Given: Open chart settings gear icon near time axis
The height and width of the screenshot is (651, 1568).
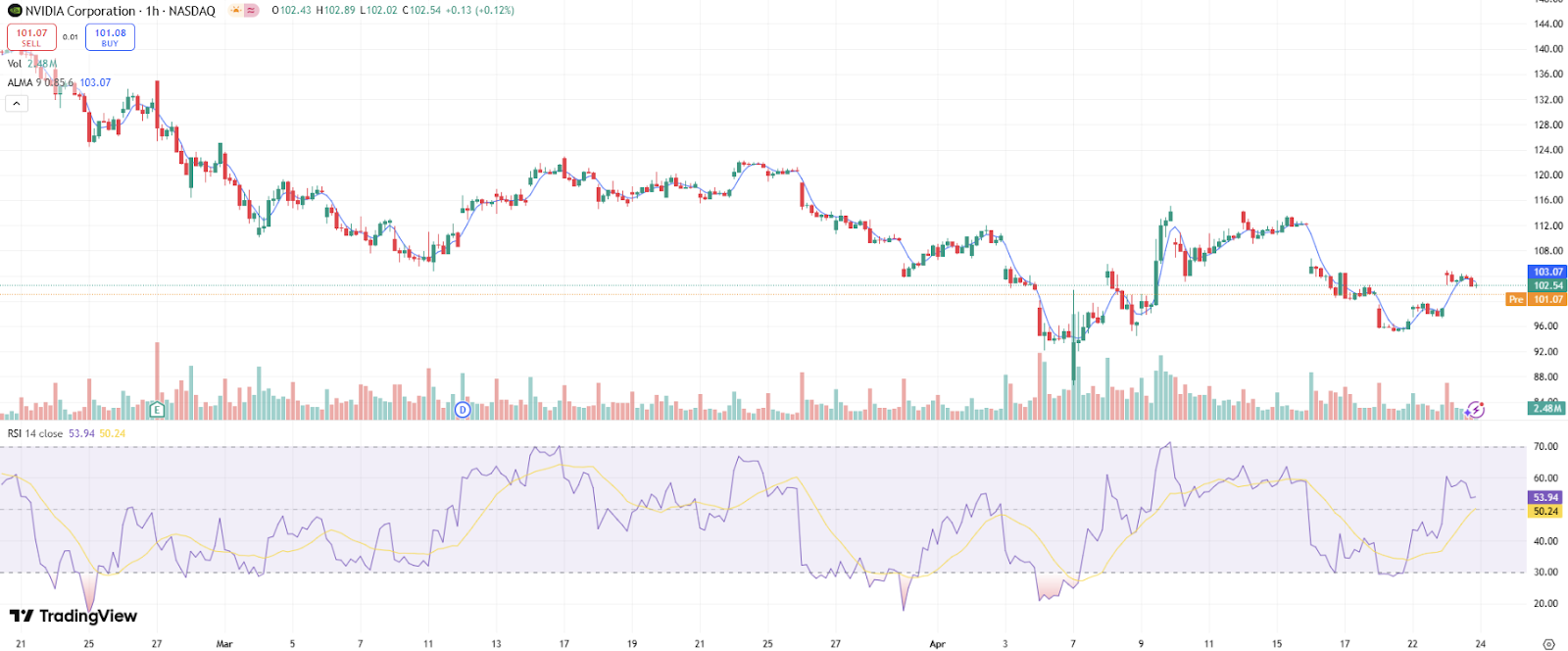Looking at the screenshot, I should 1548,643.
